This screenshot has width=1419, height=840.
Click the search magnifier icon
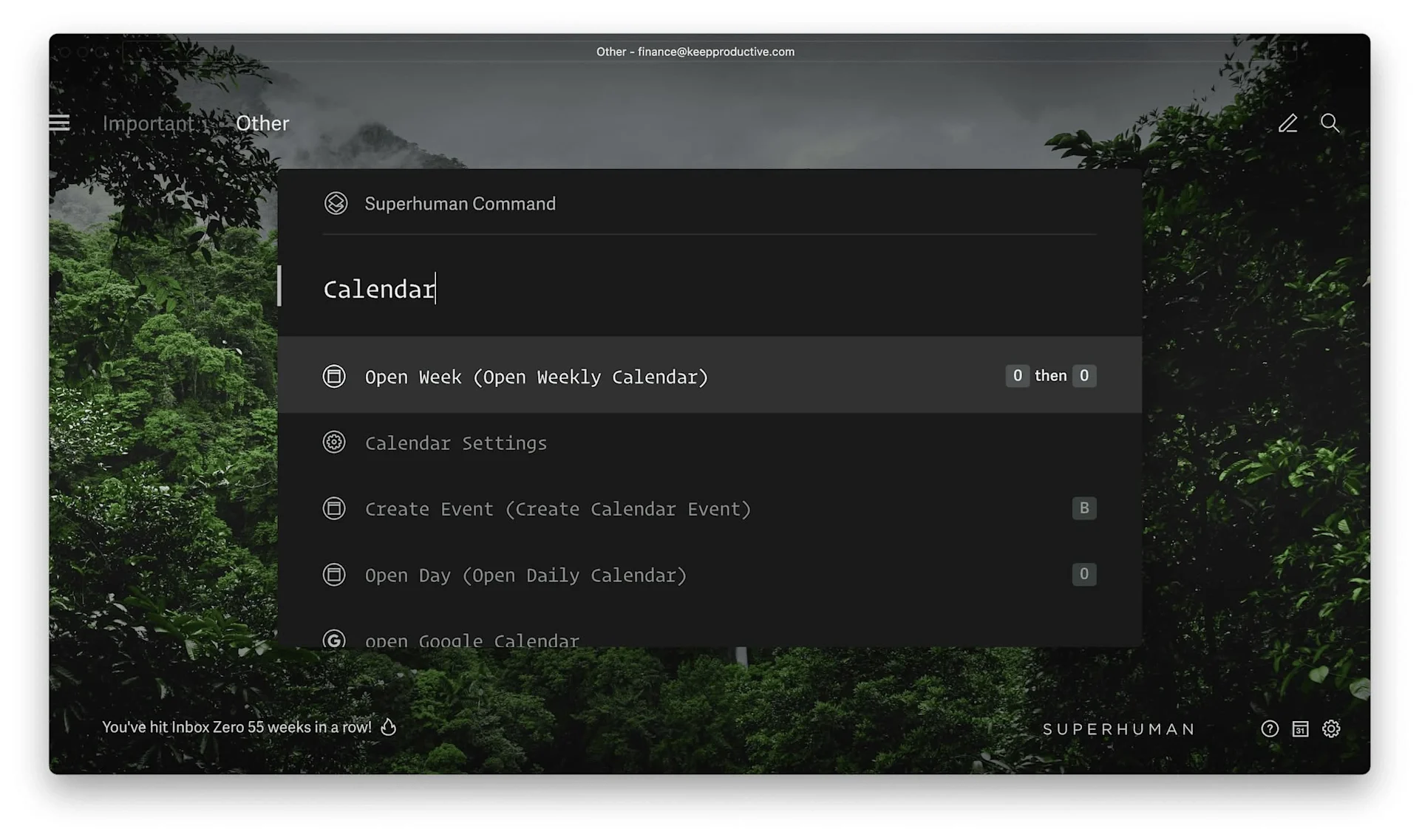pos(1330,123)
